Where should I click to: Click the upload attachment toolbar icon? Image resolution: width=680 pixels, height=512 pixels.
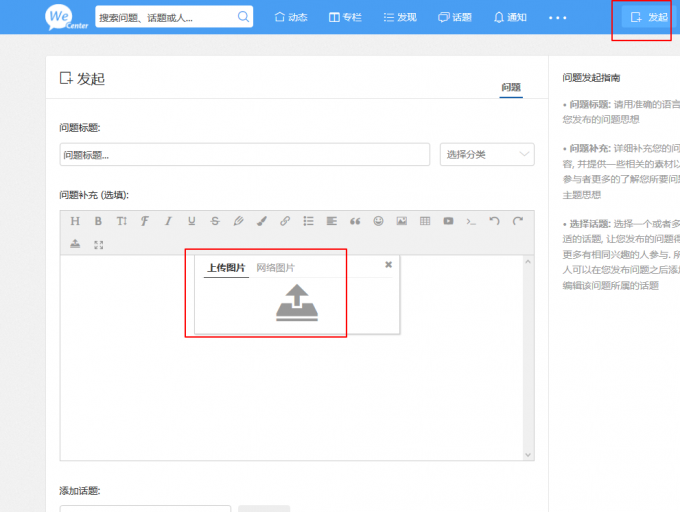[75, 244]
